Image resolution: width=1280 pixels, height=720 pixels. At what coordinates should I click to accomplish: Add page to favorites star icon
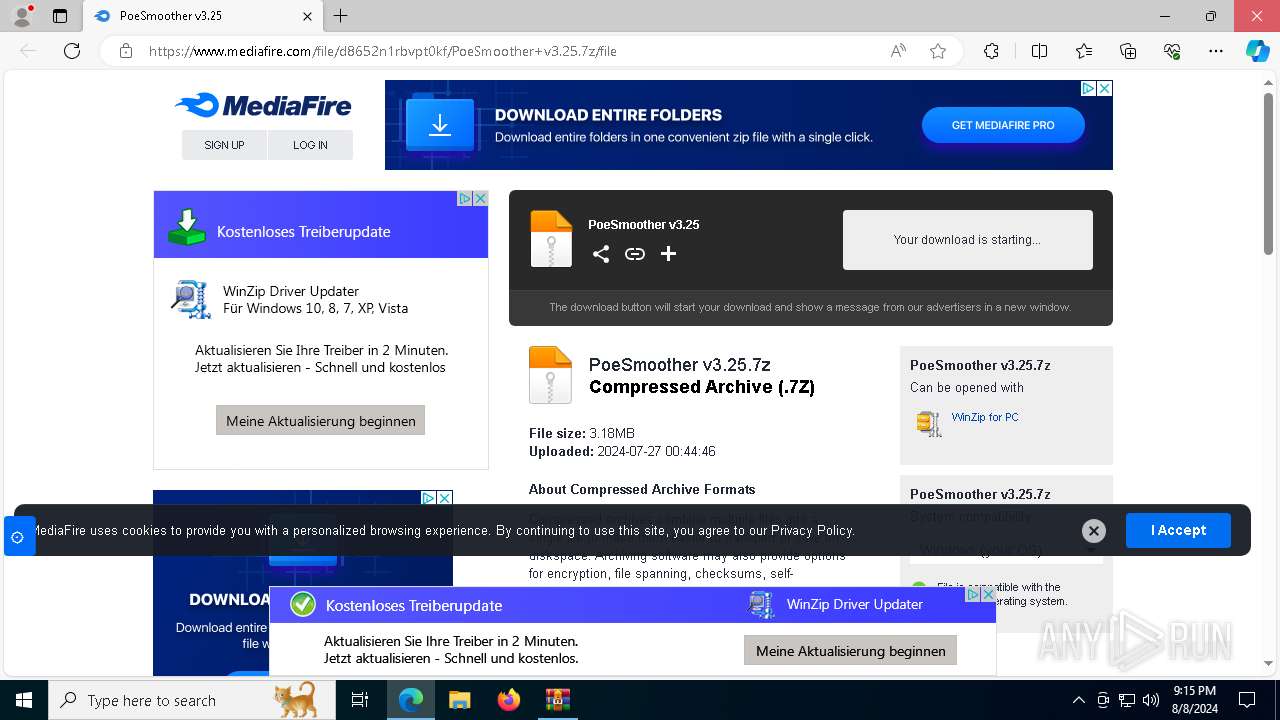pos(938,51)
